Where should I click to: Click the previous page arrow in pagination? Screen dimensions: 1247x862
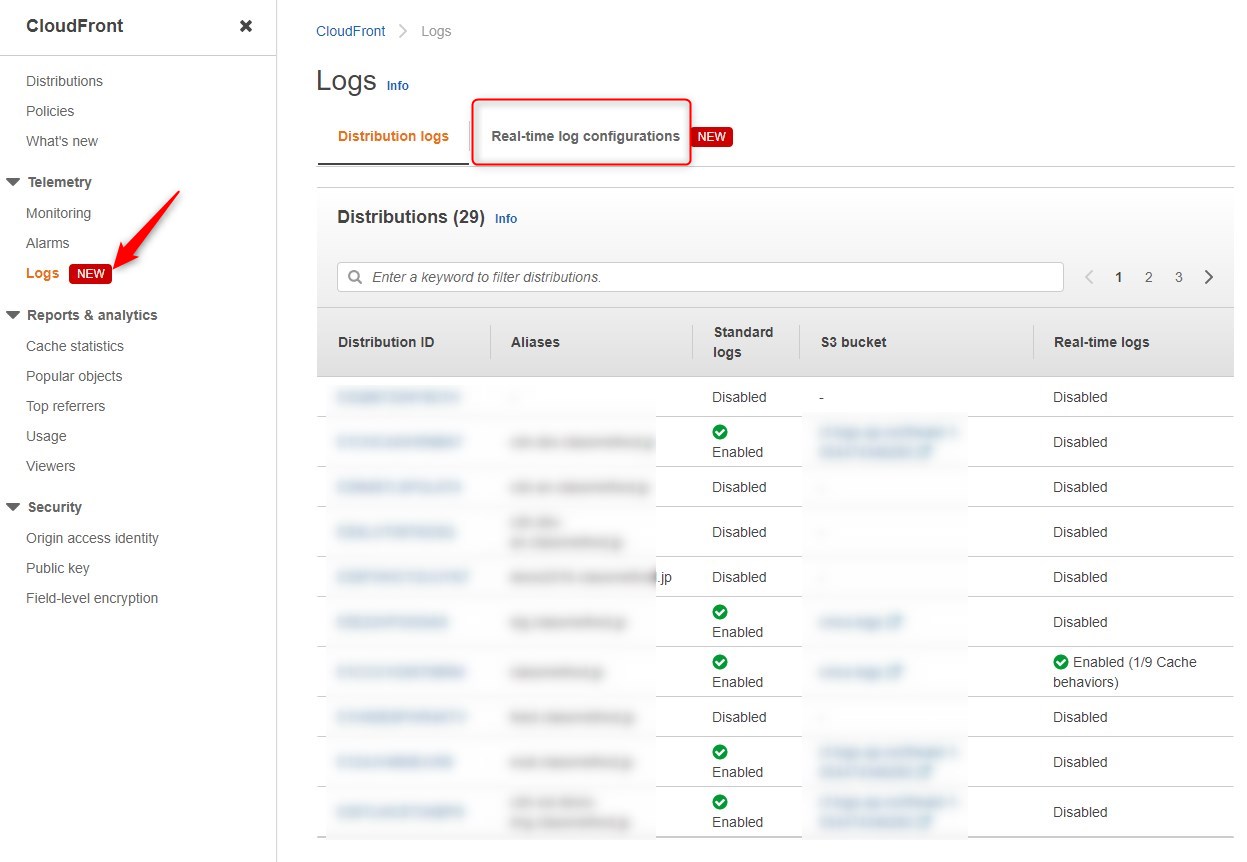point(1089,276)
